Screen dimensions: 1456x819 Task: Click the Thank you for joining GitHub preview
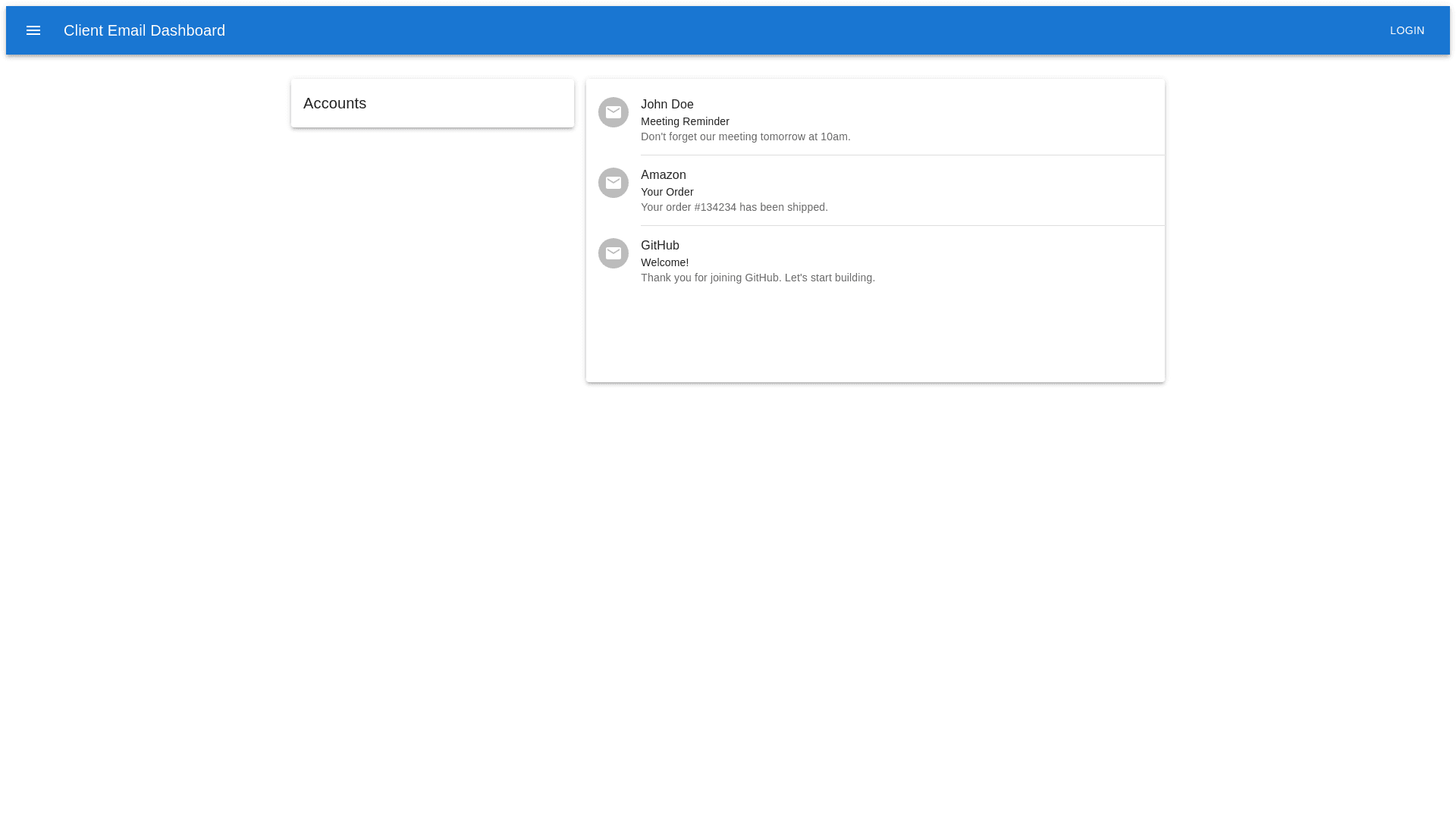(x=758, y=278)
